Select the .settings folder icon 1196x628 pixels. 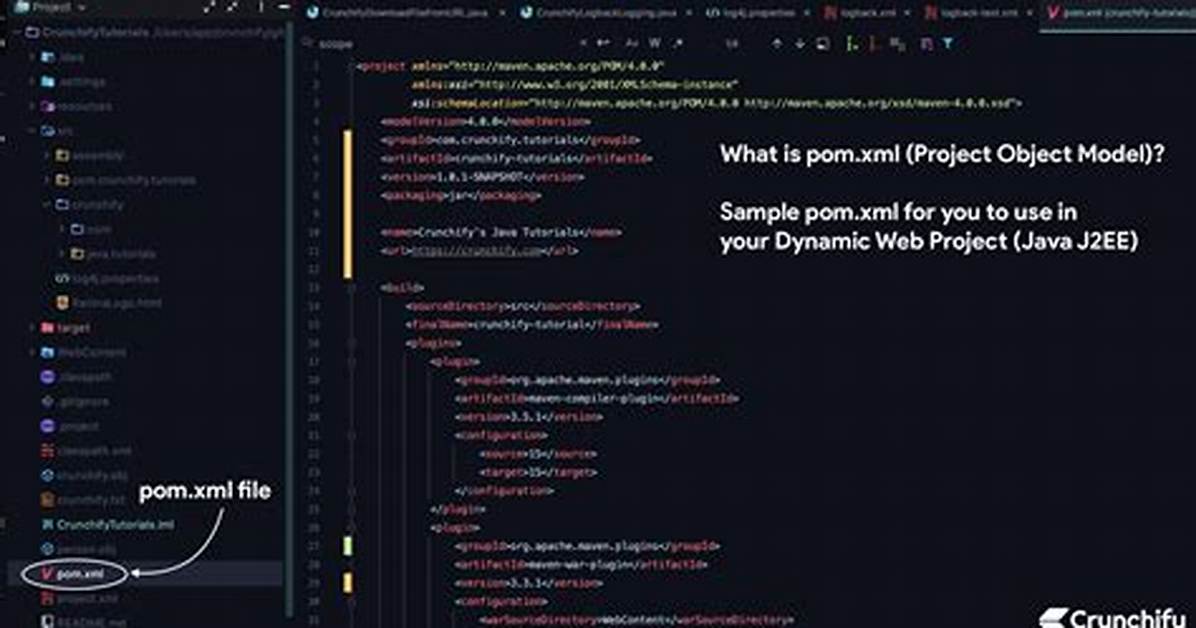coord(48,82)
